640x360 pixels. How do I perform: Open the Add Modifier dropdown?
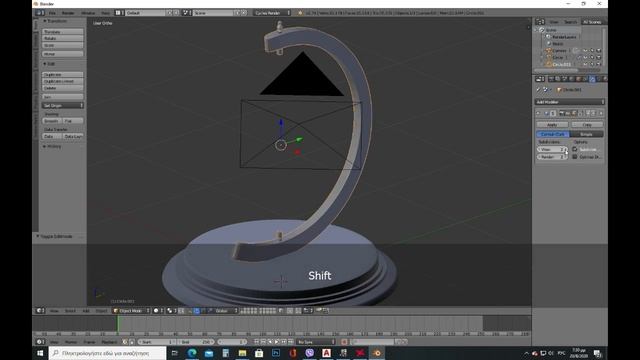click(570, 102)
